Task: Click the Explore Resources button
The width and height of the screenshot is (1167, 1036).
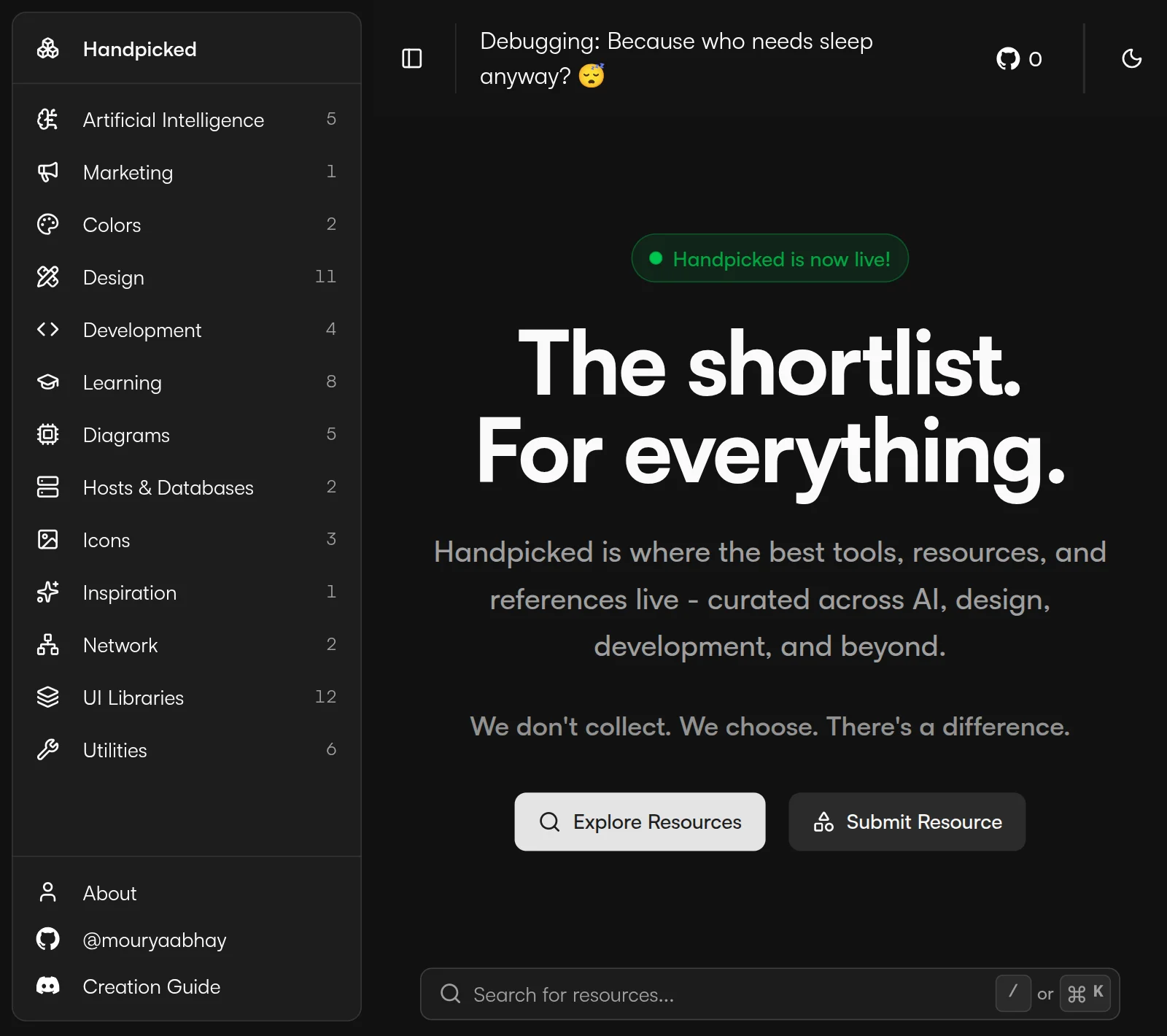Action: tap(640, 822)
